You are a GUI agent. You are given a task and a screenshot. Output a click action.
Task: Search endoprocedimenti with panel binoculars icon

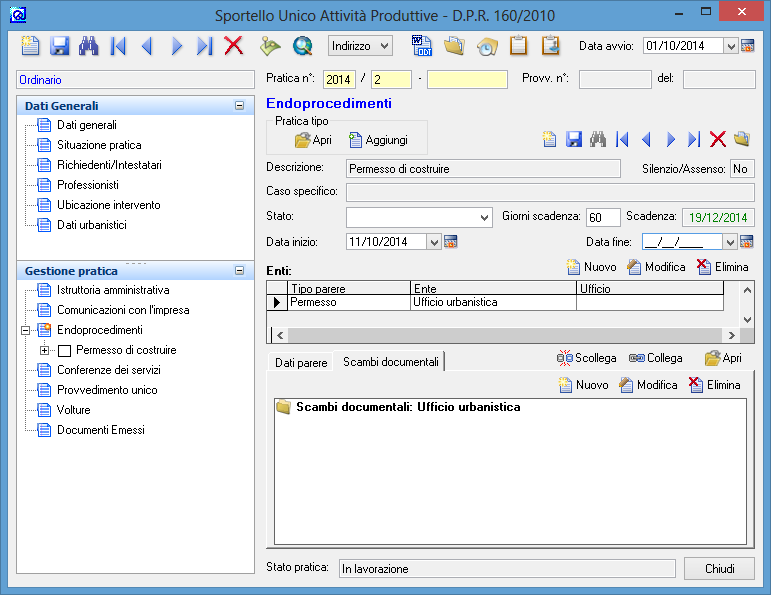coord(598,139)
